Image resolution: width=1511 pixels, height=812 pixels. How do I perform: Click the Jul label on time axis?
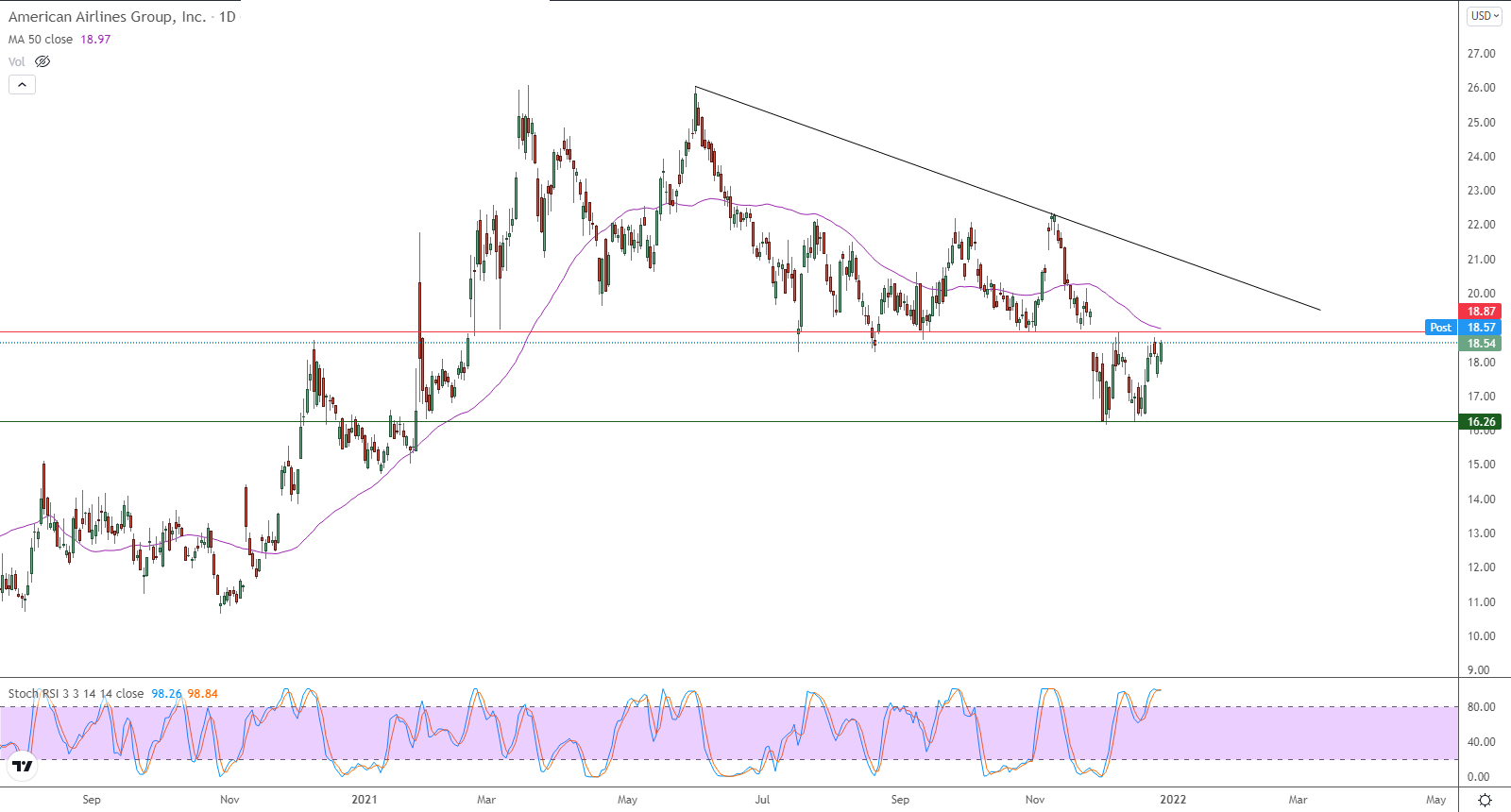(x=762, y=800)
